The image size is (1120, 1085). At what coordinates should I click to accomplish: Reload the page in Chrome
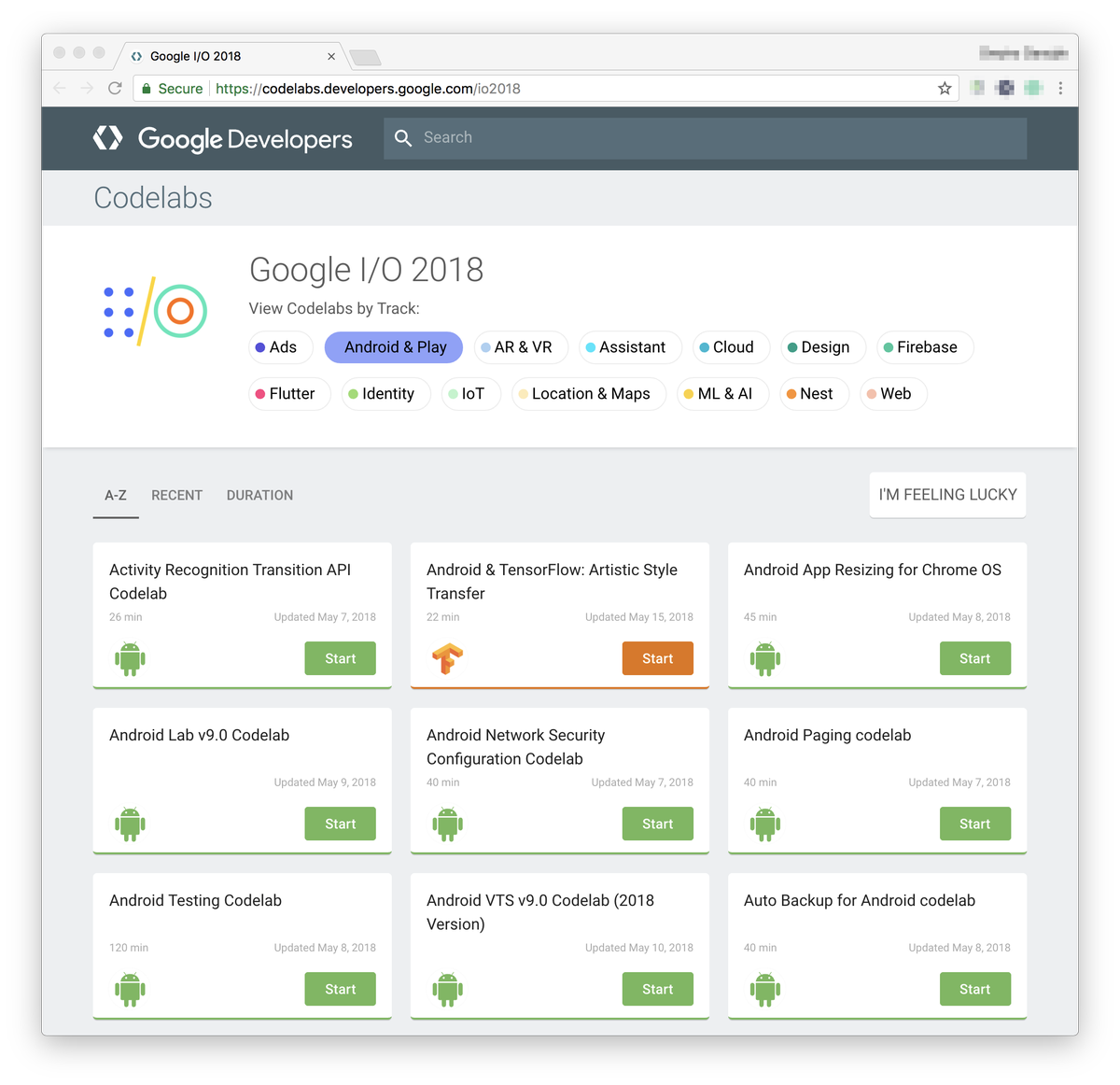115,89
